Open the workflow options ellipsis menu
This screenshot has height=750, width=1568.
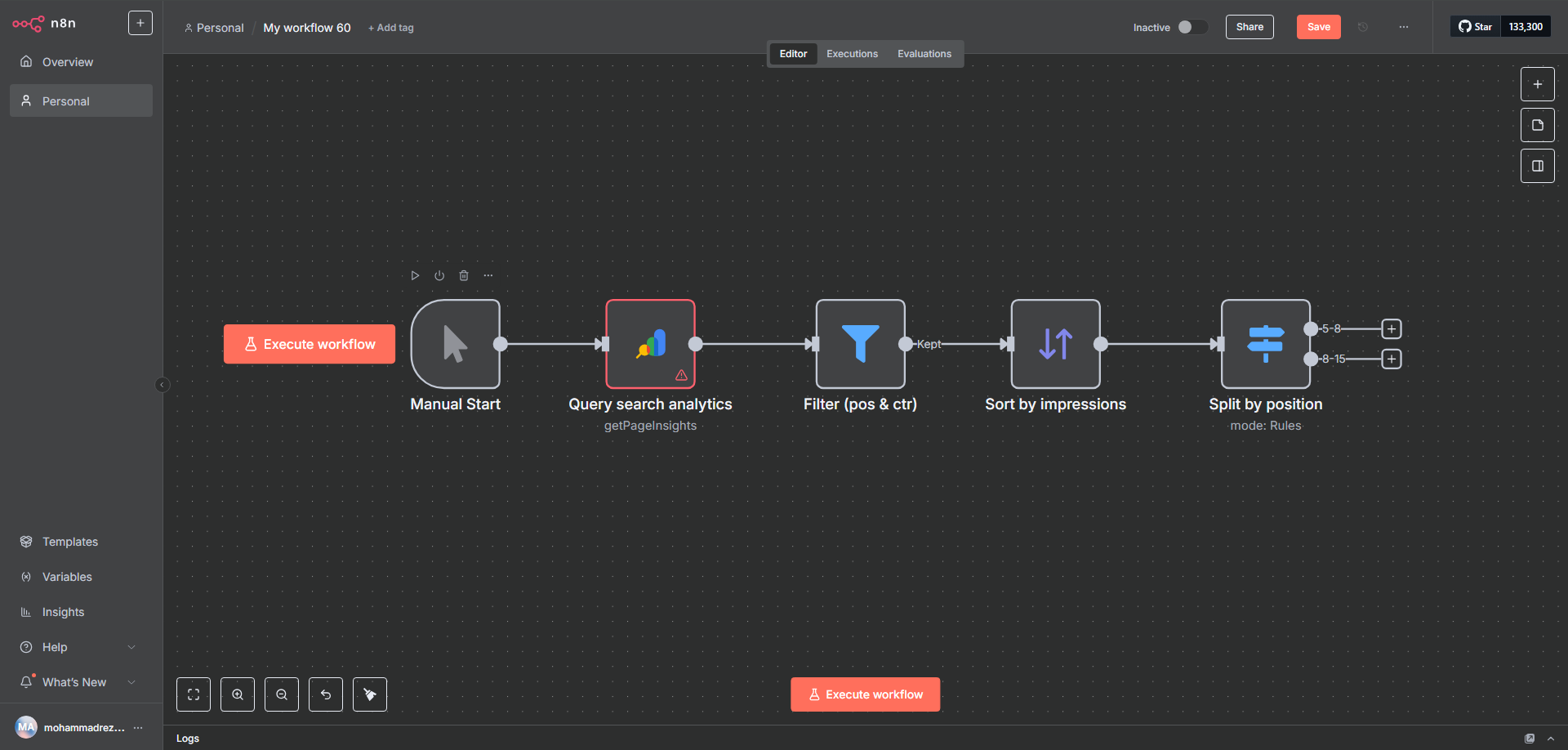click(1403, 27)
